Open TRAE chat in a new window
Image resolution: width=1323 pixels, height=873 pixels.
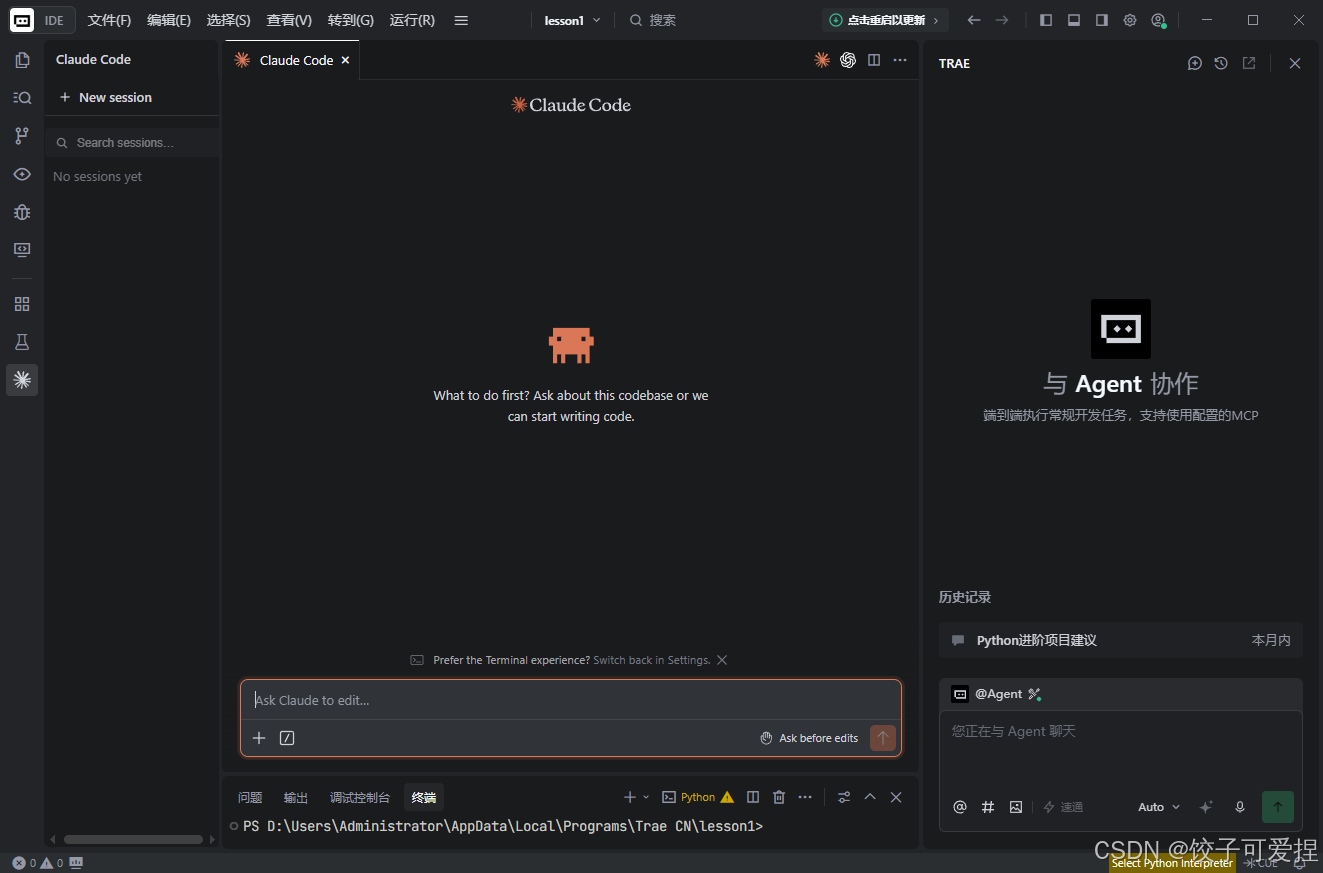pyautogui.click(x=1249, y=63)
